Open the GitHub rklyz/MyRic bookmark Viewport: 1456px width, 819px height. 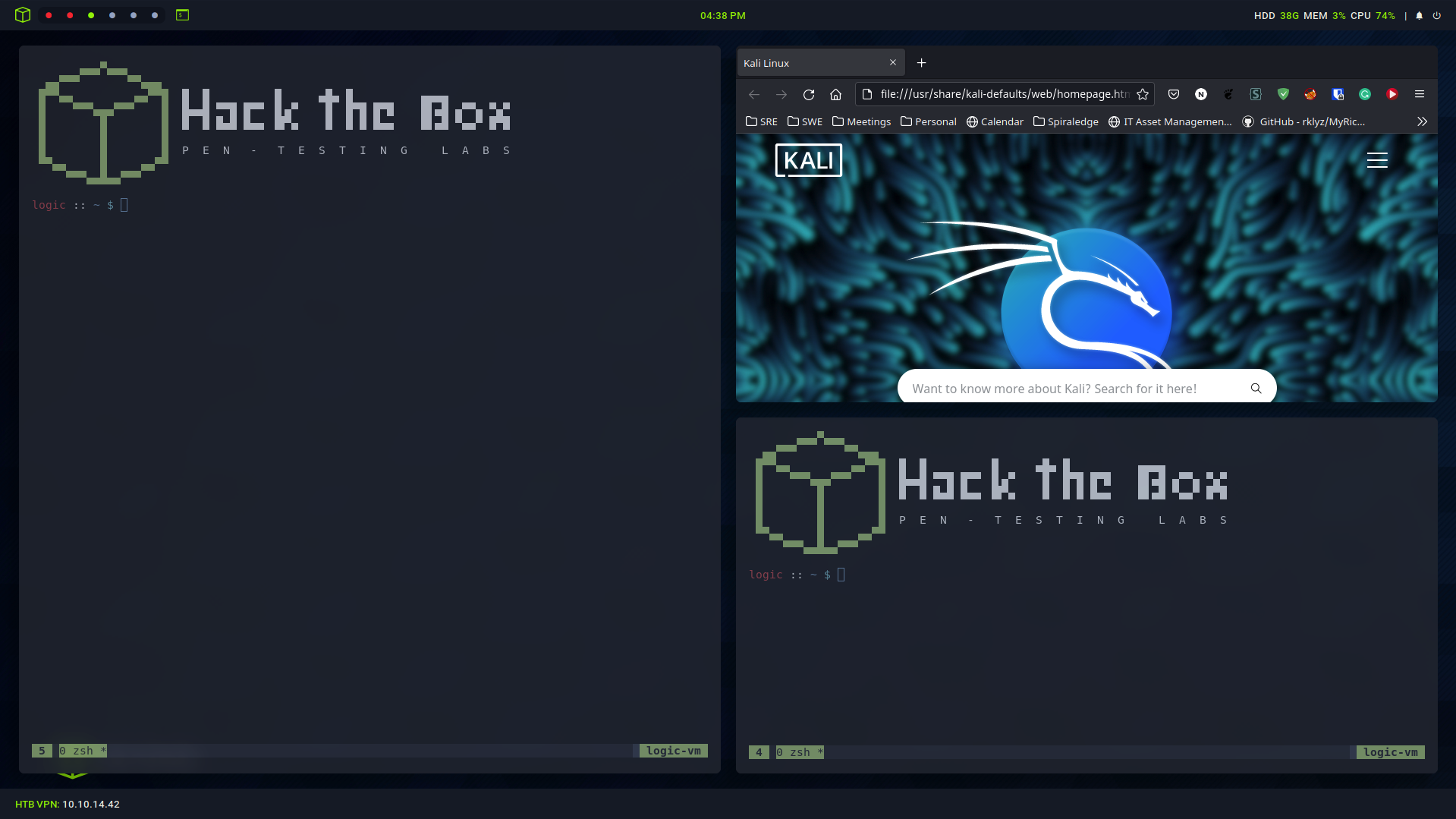point(1303,121)
